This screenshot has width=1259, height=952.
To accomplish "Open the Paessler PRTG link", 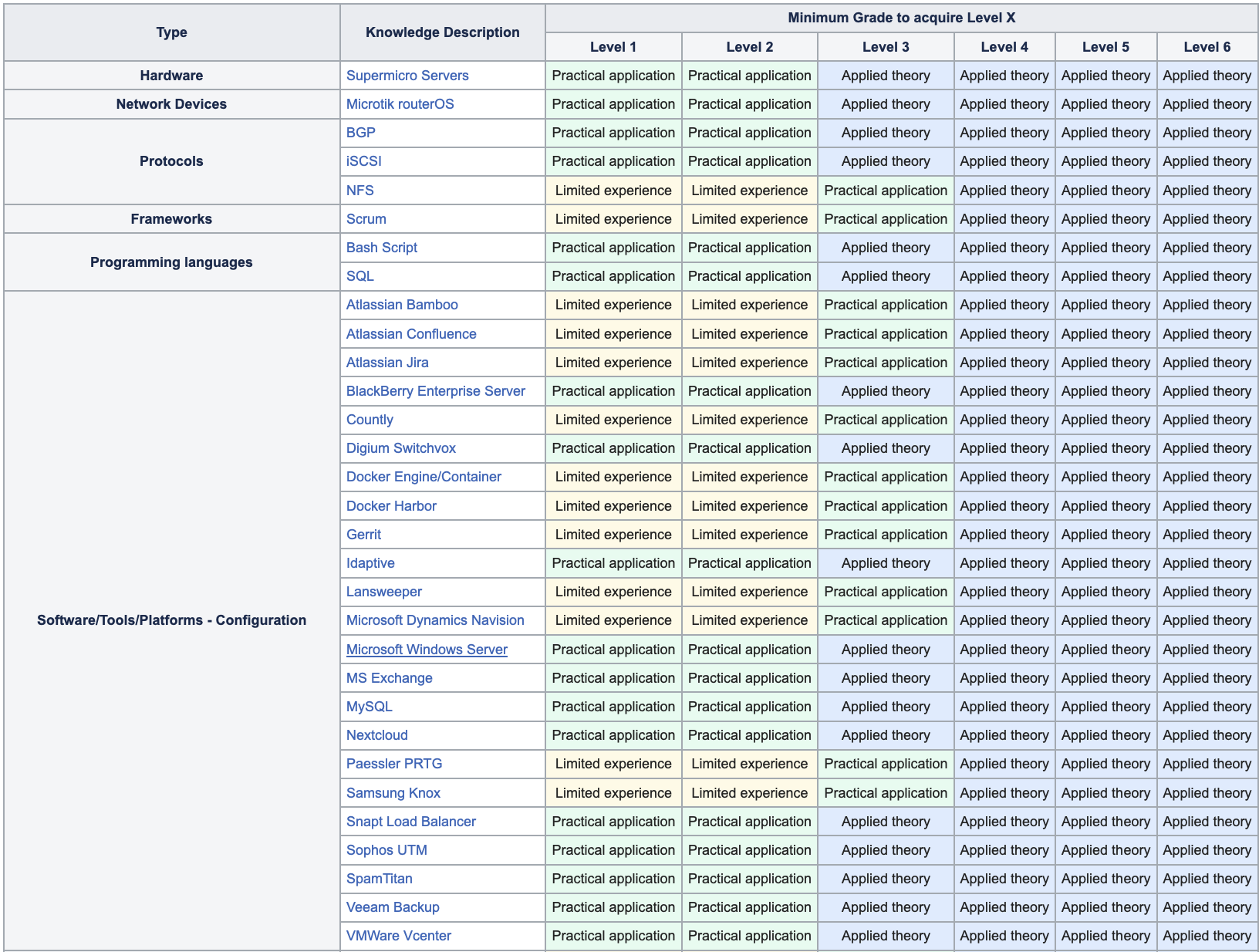I will click(393, 764).
